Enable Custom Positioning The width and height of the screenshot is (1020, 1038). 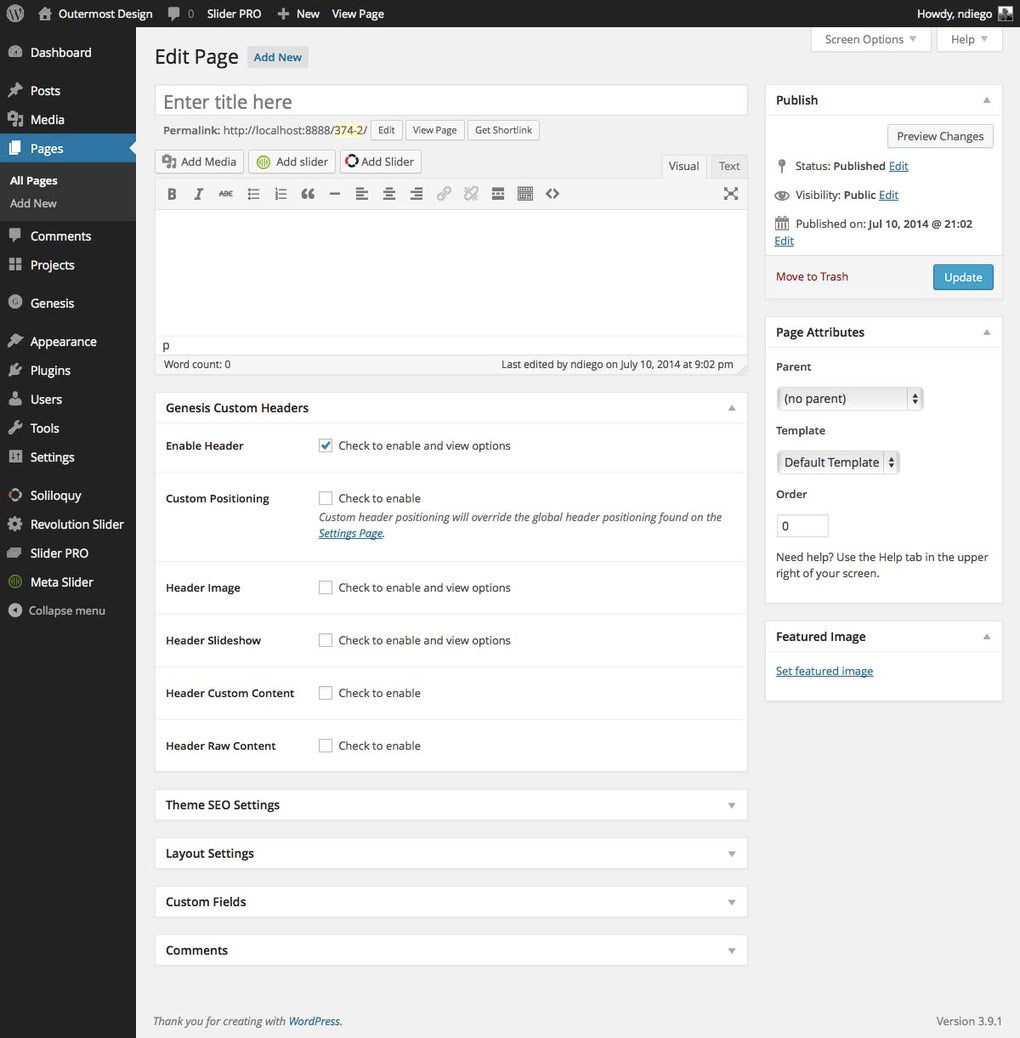tap(325, 497)
